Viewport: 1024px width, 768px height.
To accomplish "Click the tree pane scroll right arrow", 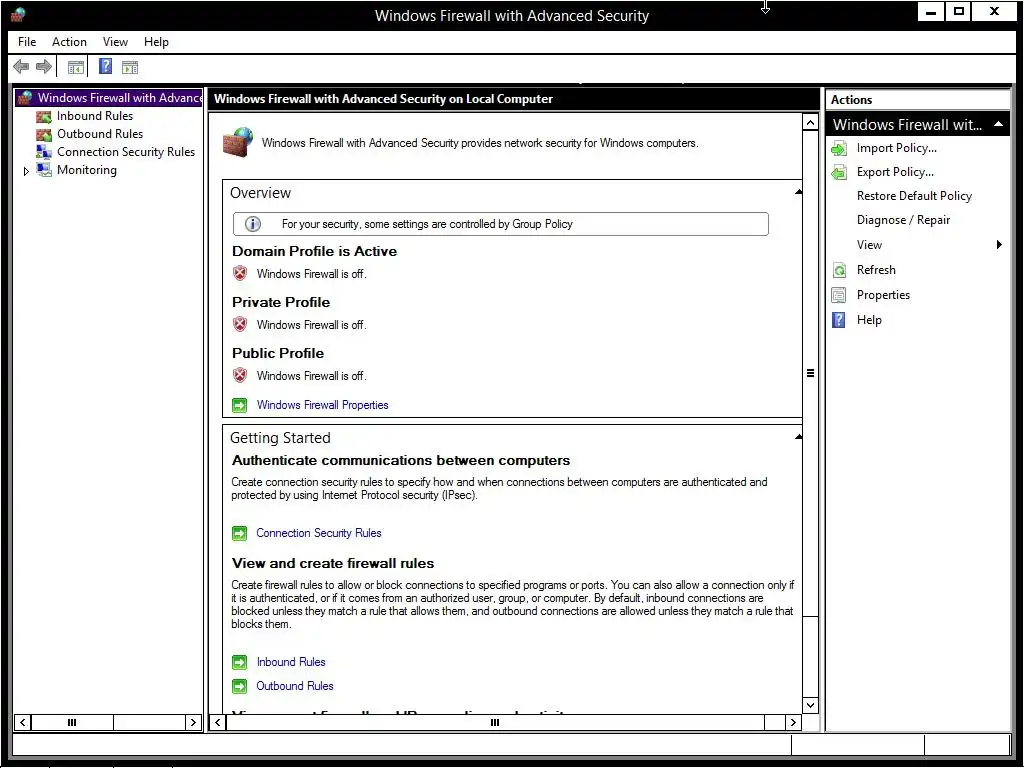I will (193, 722).
